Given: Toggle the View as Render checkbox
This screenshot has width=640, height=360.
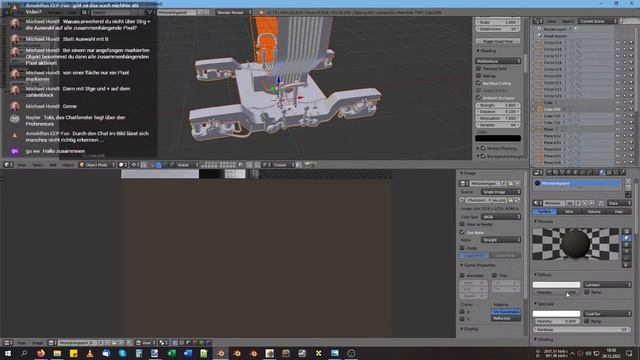Looking at the screenshot, I should pos(462,224).
